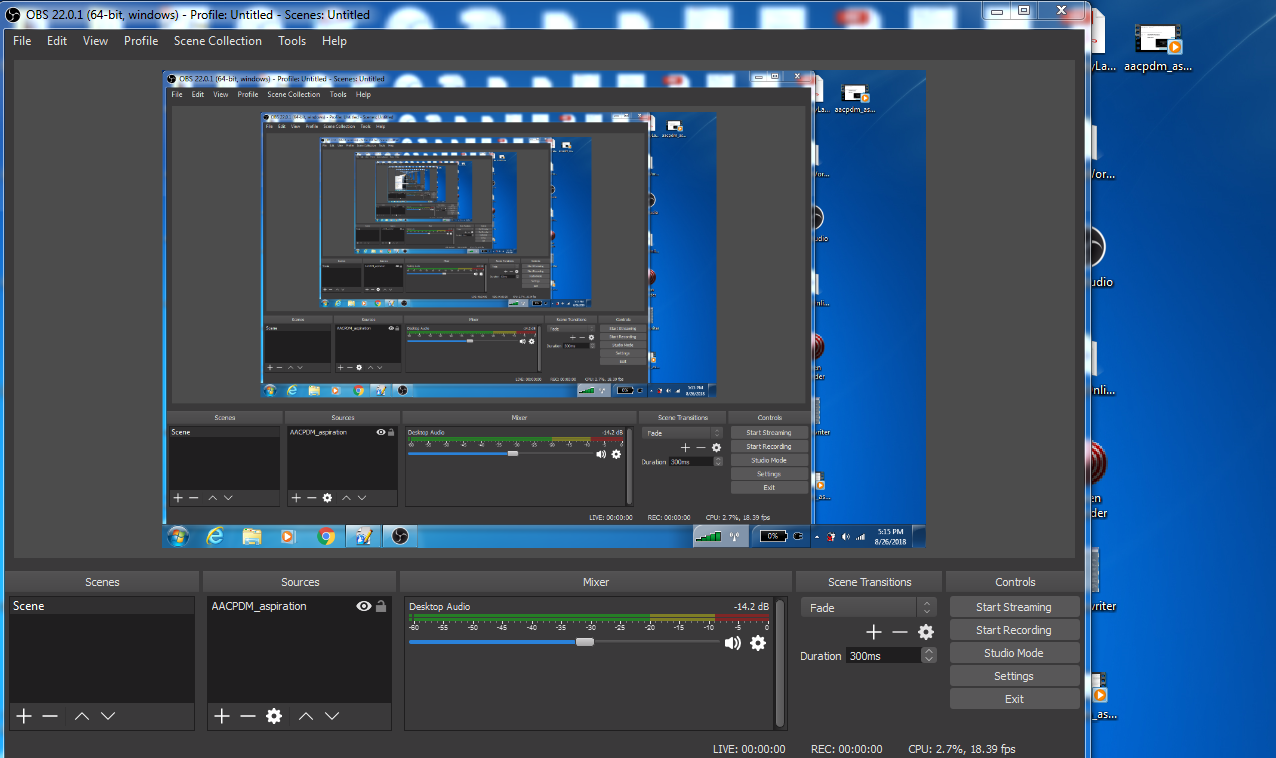
Task: Enable Studio Mode
Action: coord(1014,653)
